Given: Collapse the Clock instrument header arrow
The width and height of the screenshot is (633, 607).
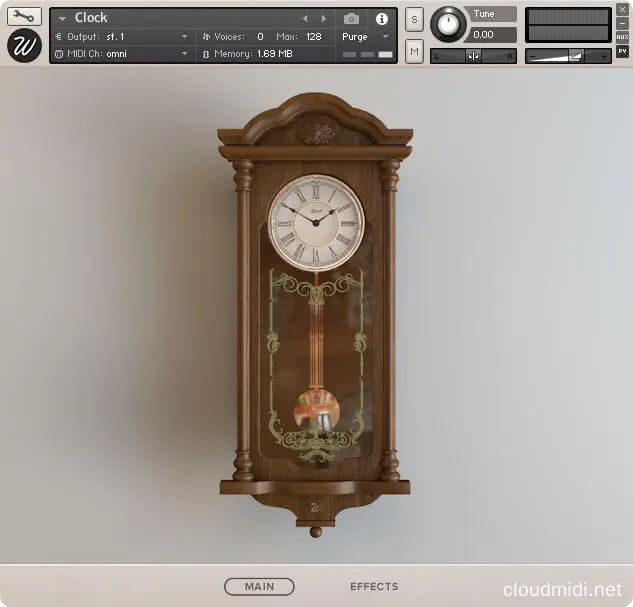Looking at the screenshot, I should coord(62,18).
